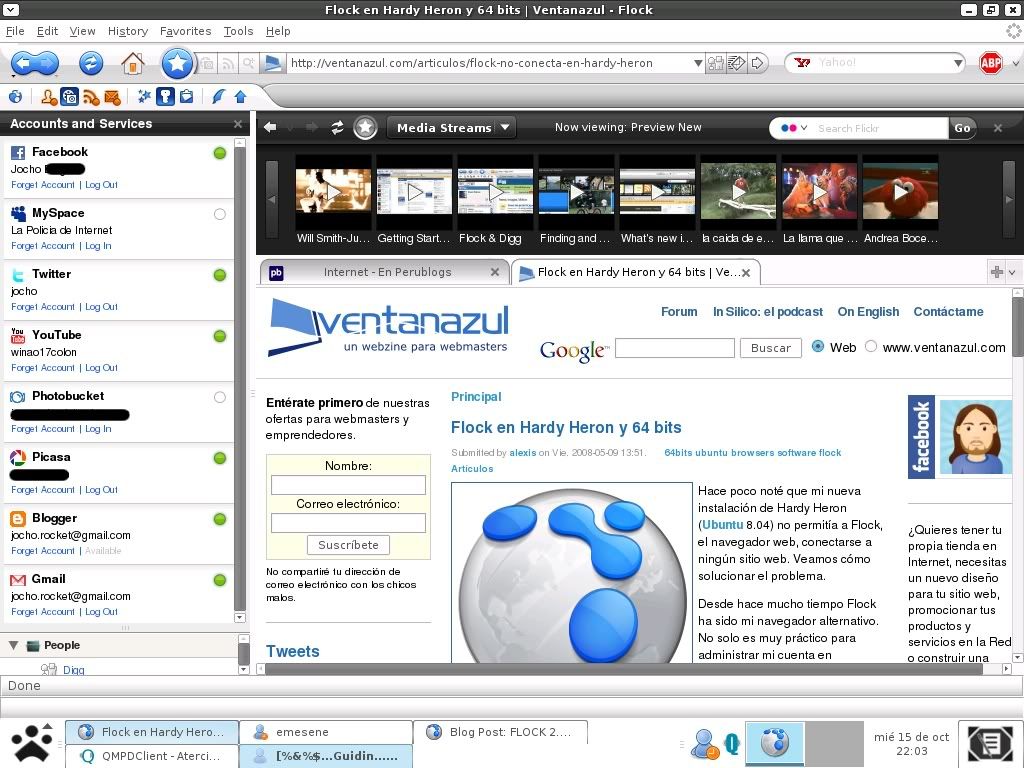Go to the home page icon
Image resolution: width=1024 pixels, height=768 pixels.
133,63
